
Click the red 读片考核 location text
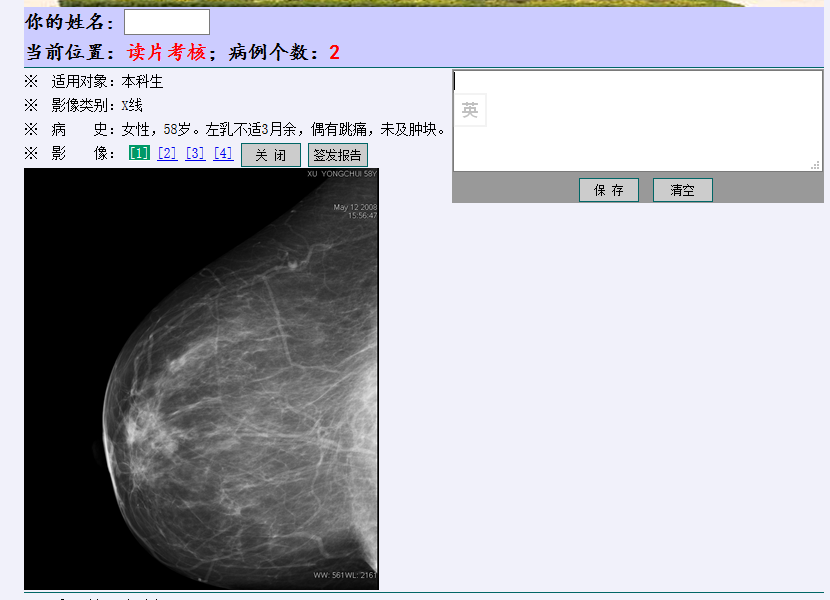coord(166,53)
